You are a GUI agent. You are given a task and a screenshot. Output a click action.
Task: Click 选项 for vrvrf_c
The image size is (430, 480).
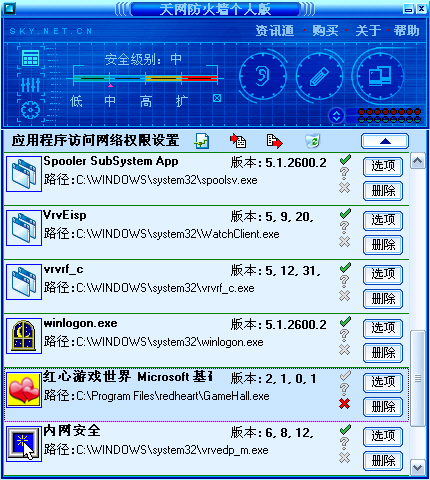(383, 274)
